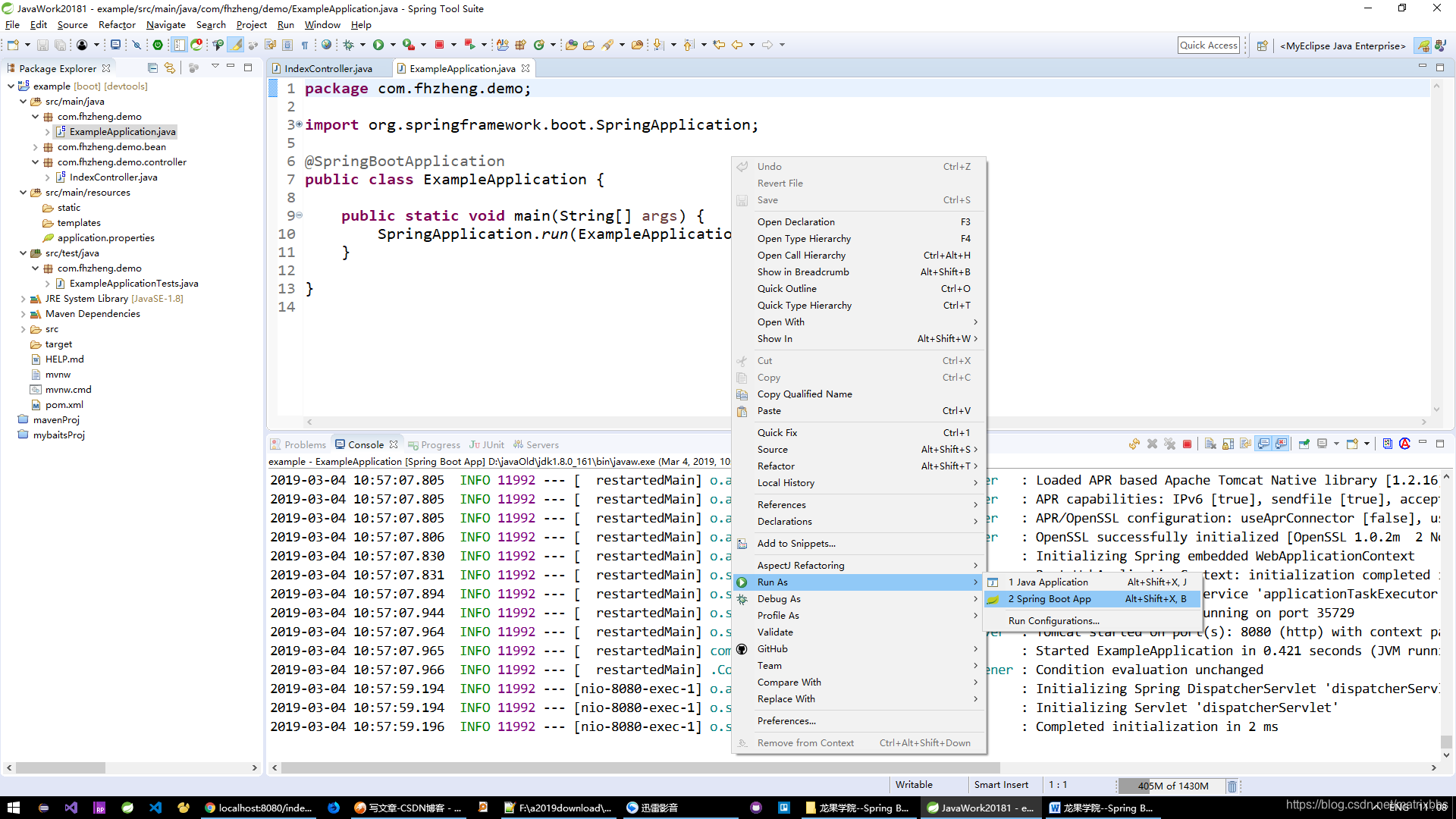Image resolution: width=1456 pixels, height=819 pixels.
Task: Click Windows Start button
Action: [13, 808]
